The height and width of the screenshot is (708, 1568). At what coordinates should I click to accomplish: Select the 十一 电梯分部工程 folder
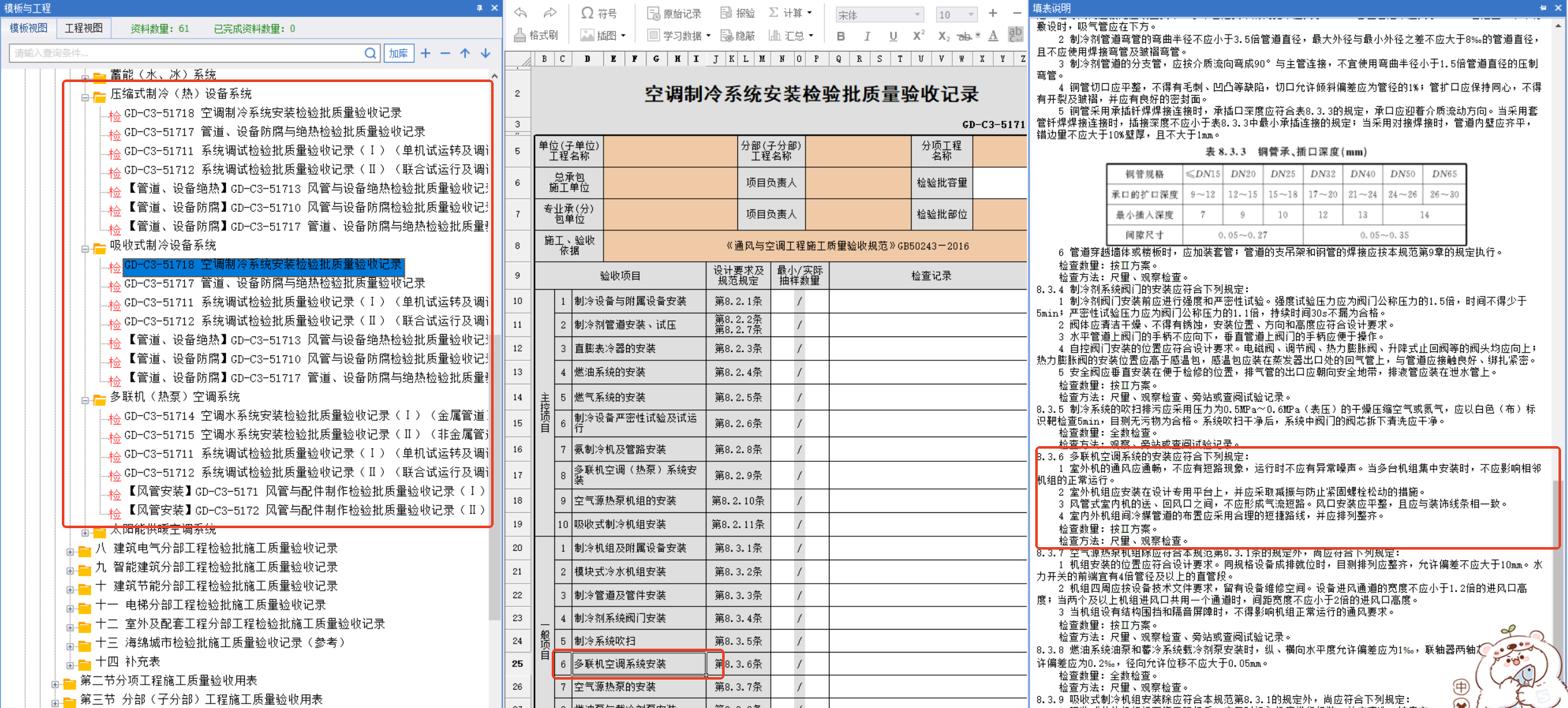[x=211, y=605]
